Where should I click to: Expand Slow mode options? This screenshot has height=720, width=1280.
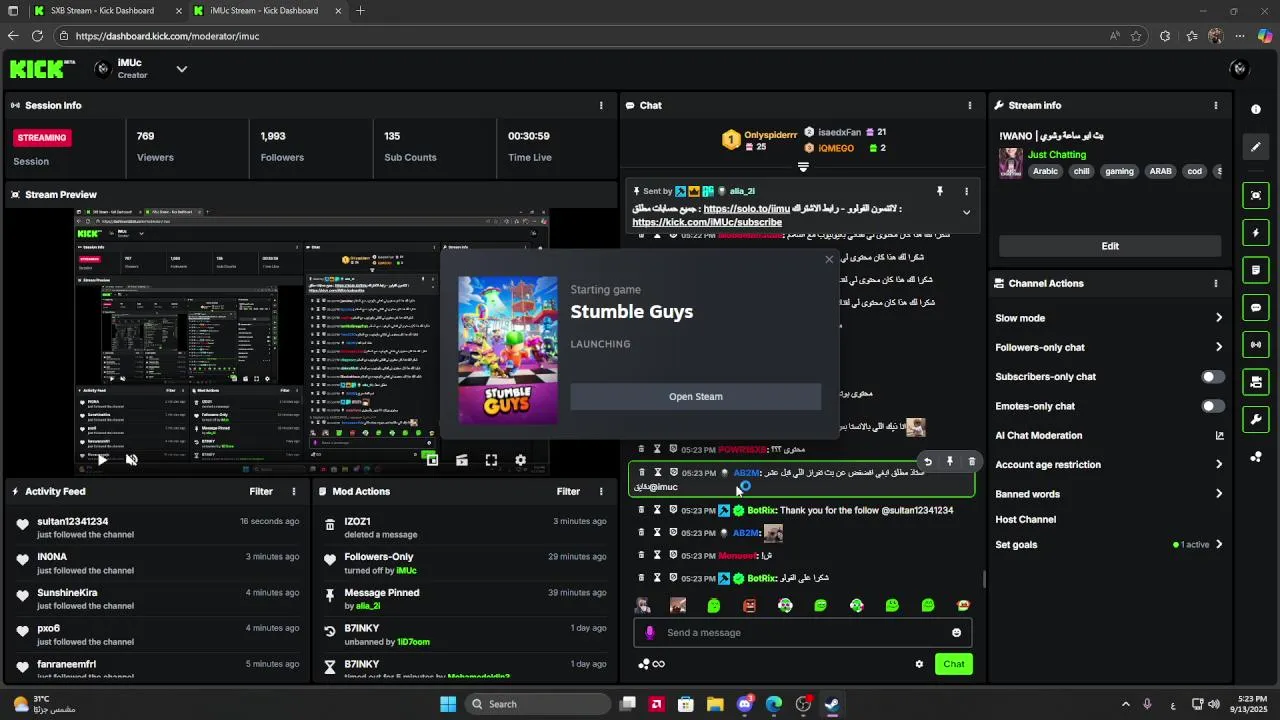(x=1219, y=318)
